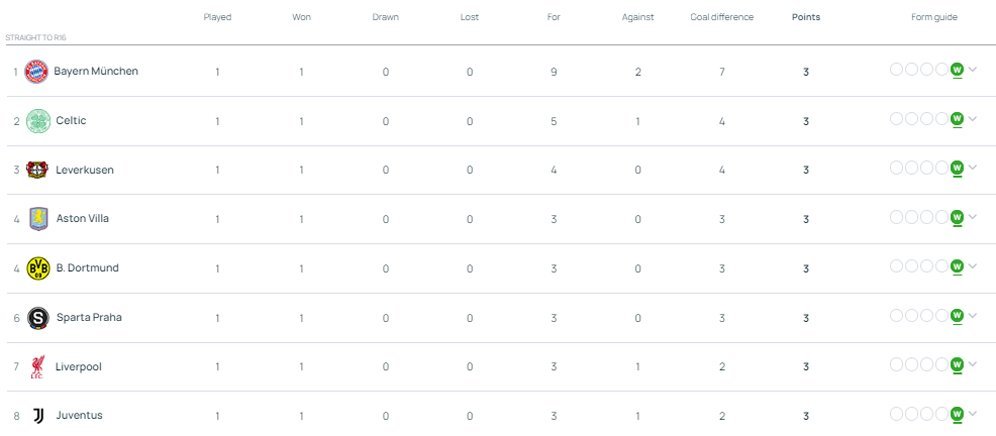This screenshot has height=436, width=996.
Task: Click the Aston Villa club crest
Action: 38,218
